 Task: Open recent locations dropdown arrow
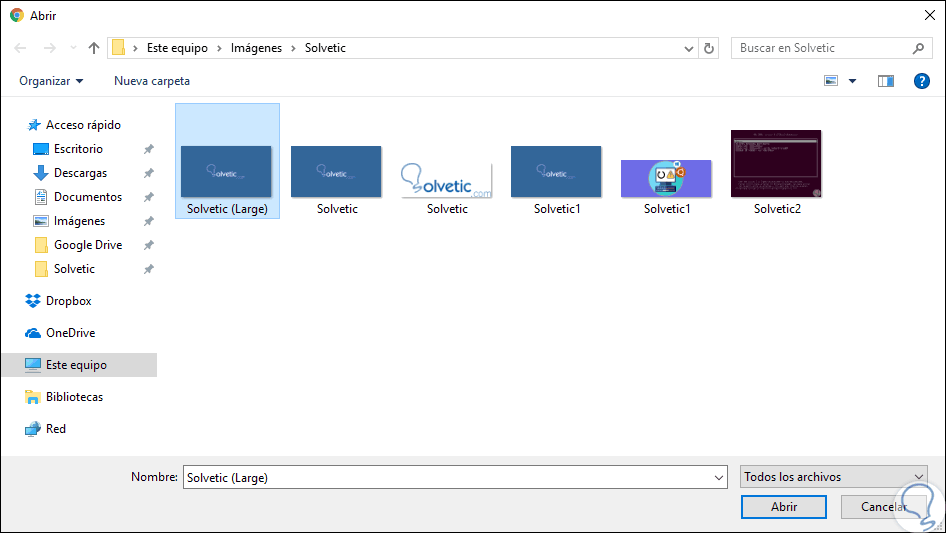pos(73,48)
